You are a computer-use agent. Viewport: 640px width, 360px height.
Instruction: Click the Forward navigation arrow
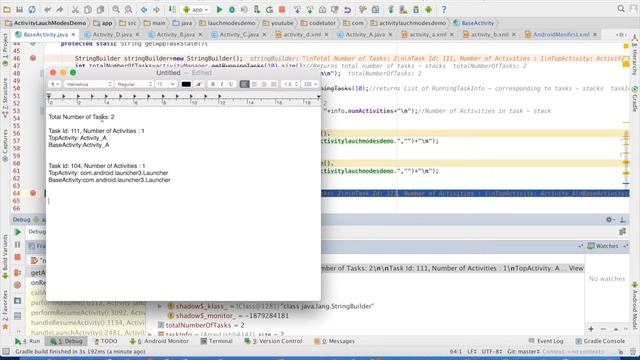tap(156, 9)
